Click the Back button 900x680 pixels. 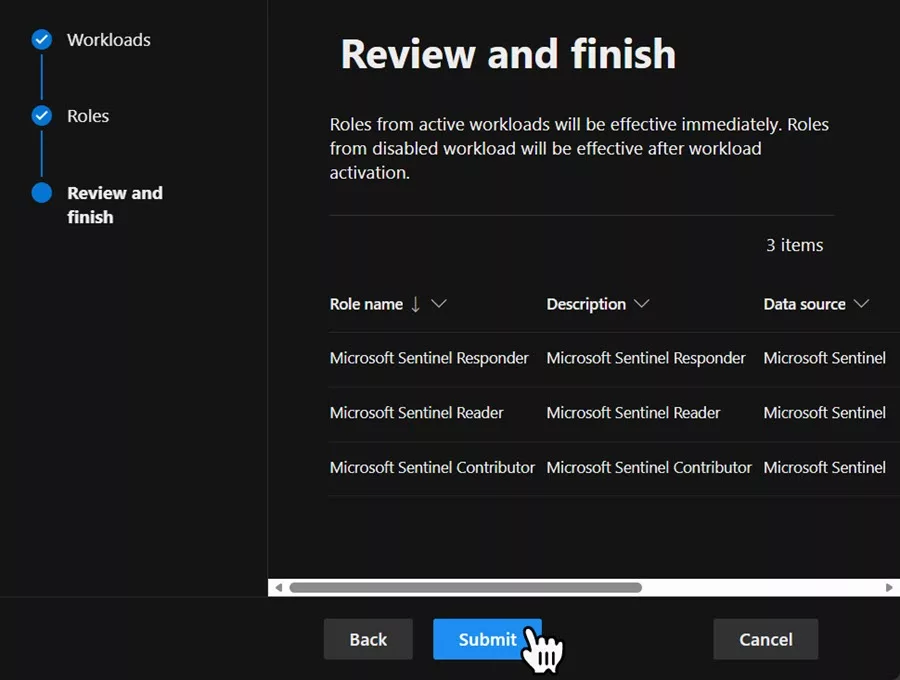point(368,639)
